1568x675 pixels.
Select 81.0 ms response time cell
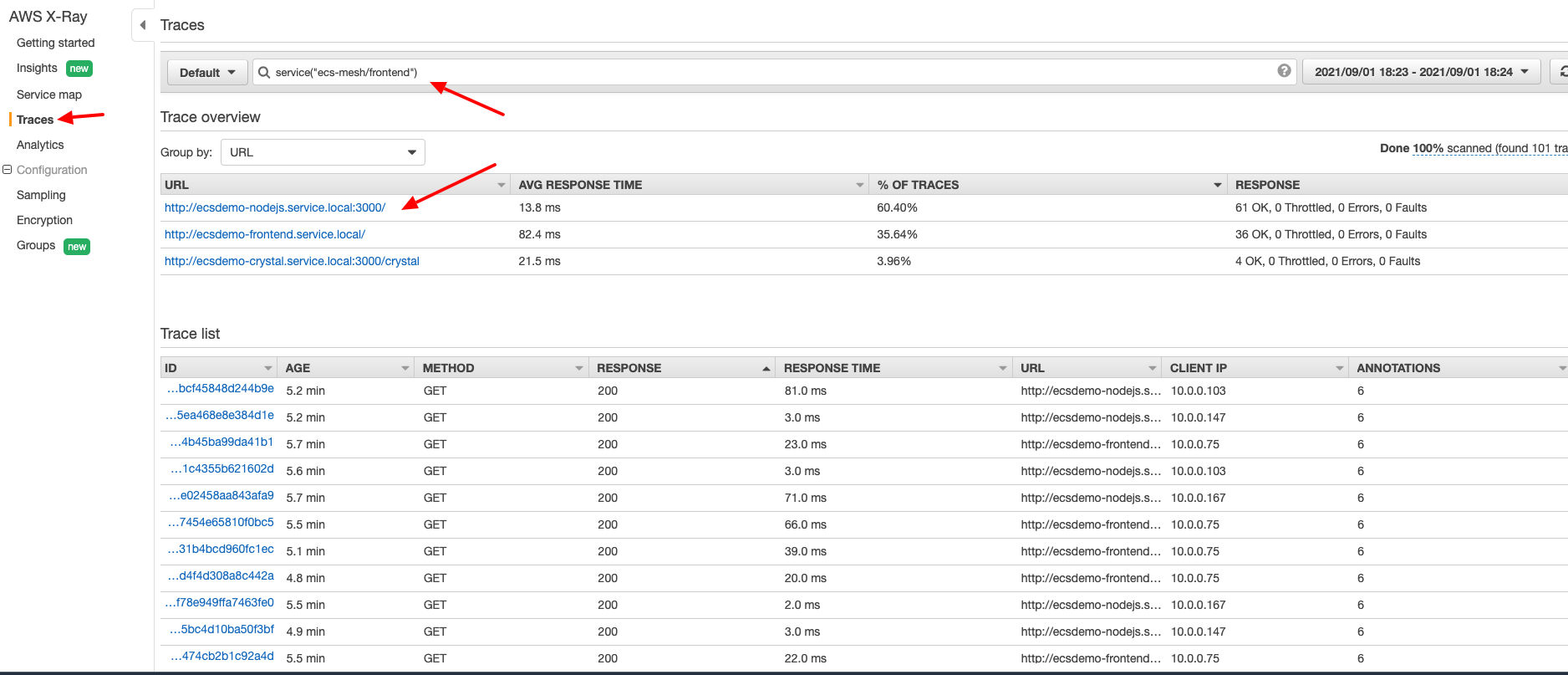click(805, 391)
